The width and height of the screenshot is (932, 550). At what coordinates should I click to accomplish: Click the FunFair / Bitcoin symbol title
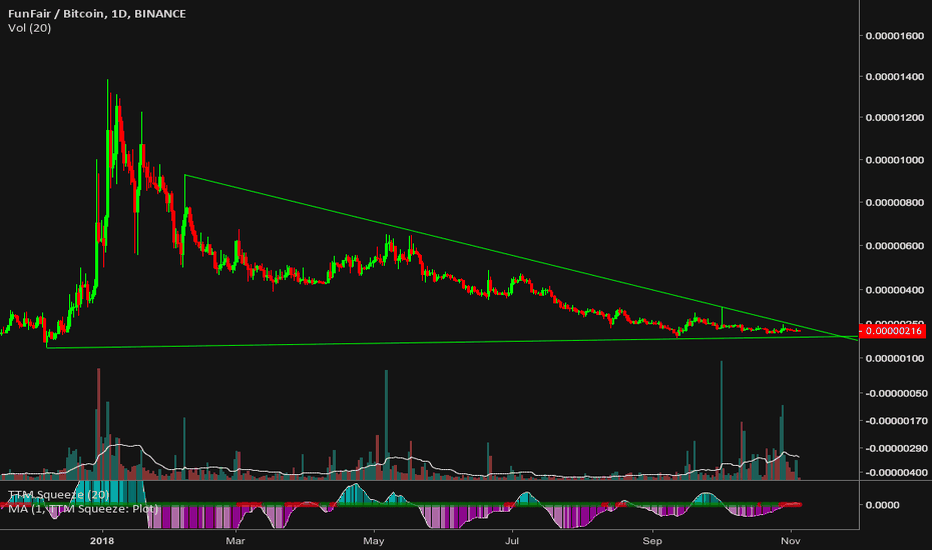pyautogui.click(x=97, y=13)
